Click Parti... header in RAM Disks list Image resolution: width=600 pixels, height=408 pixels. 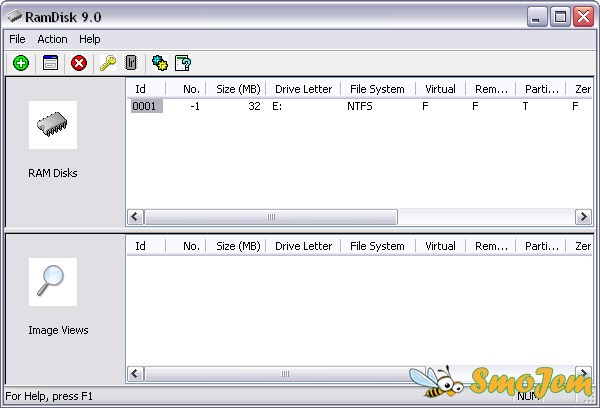pyautogui.click(x=541, y=89)
